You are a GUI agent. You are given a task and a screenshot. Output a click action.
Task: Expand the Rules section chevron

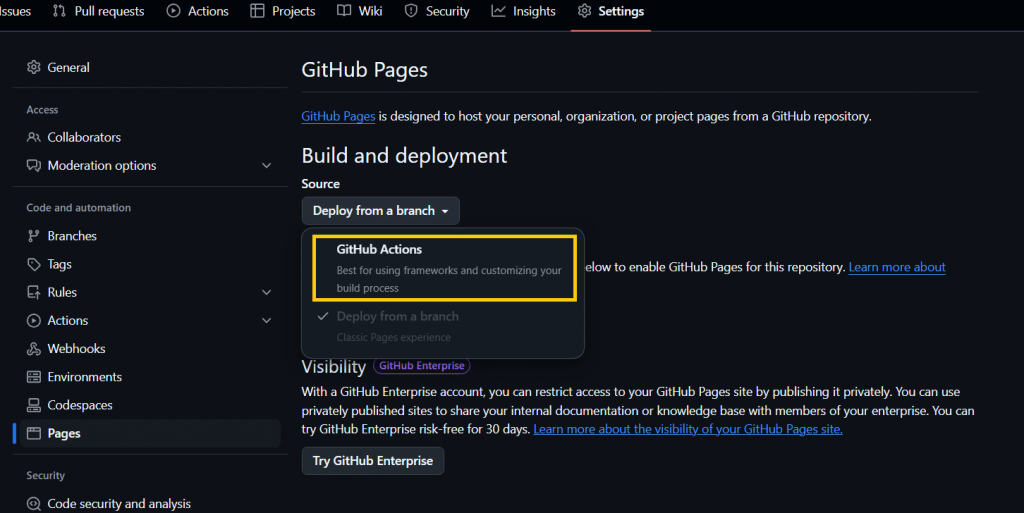[266, 292]
